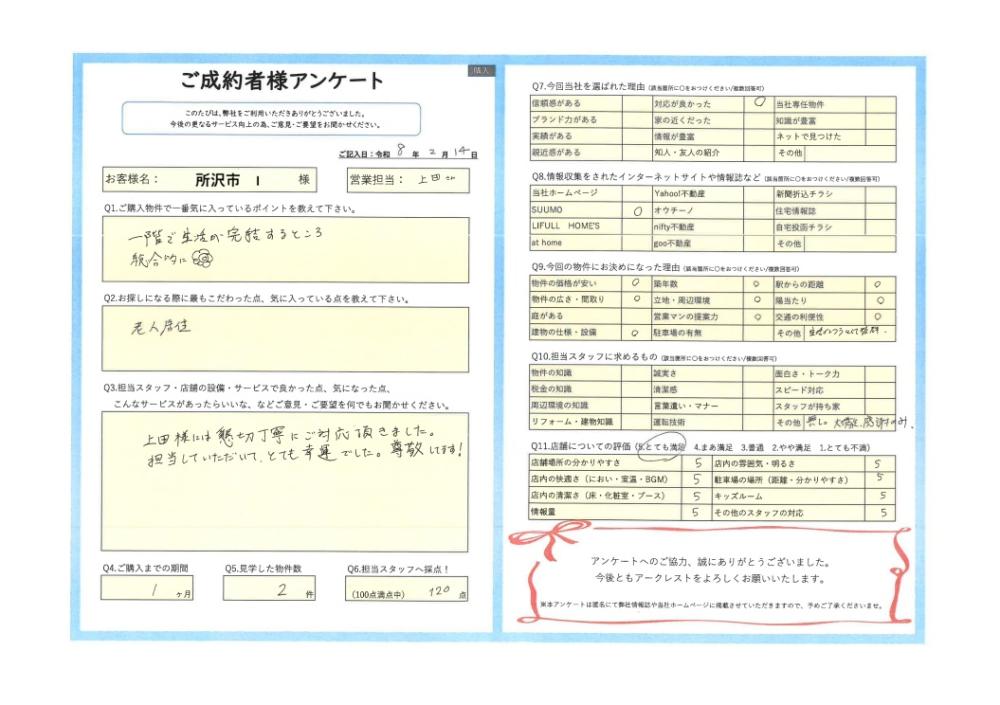Mark the checkbox for 駅からの距離
The image size is (1000, 705).
pos(878,284)
